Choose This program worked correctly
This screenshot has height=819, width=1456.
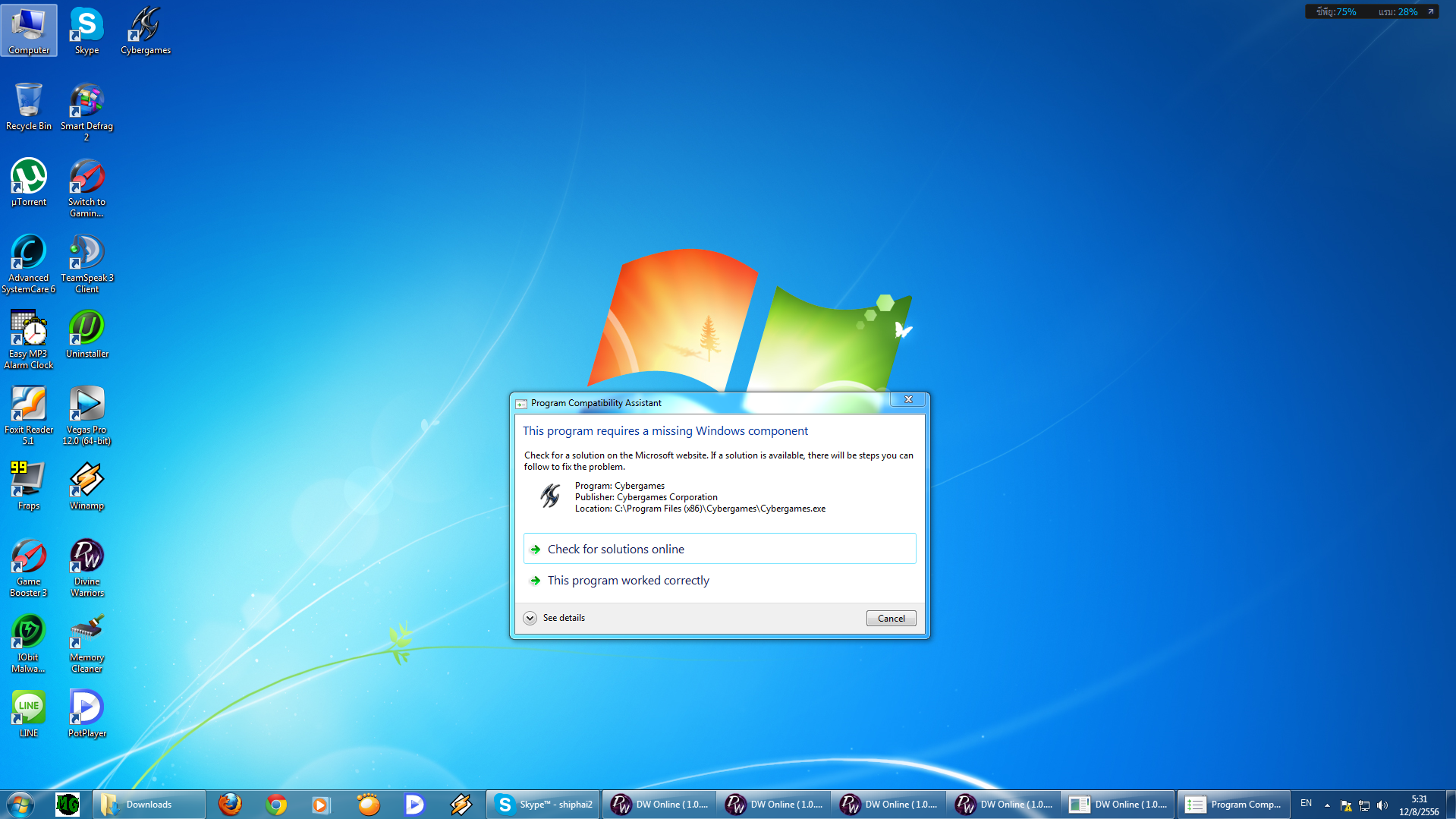(x=719, y=580)
